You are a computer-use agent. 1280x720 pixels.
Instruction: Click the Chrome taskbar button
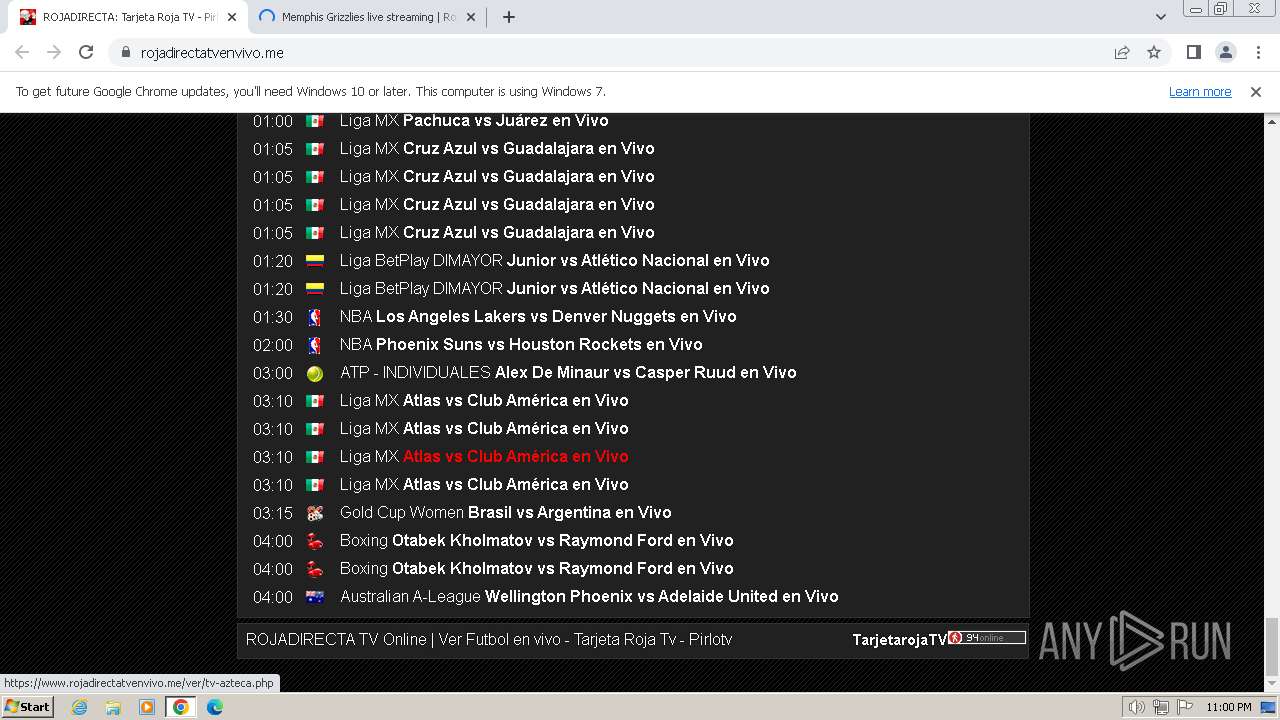[181, 707]
